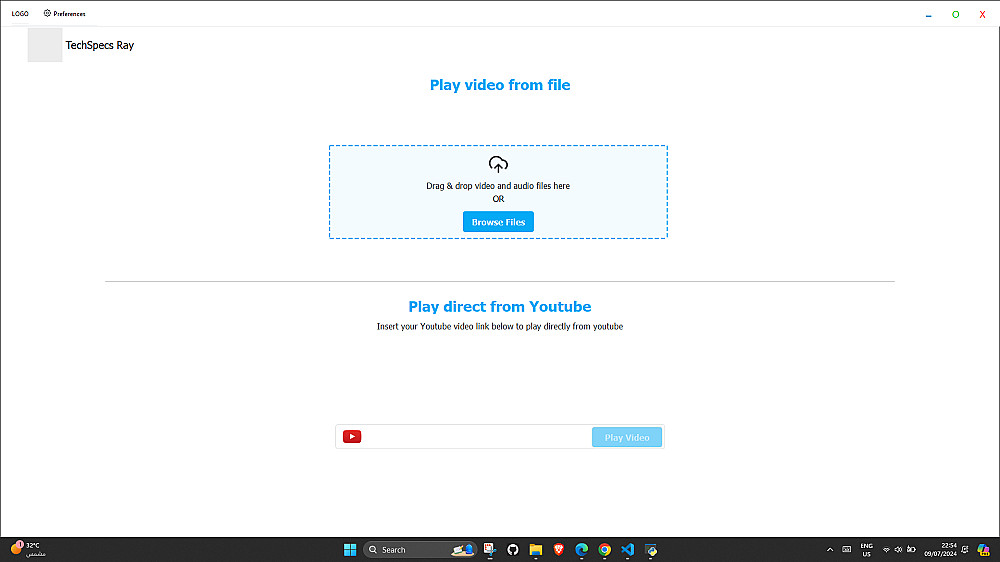
Task: Click the TechSpecs Ray name text
Action: coord(99,45)
